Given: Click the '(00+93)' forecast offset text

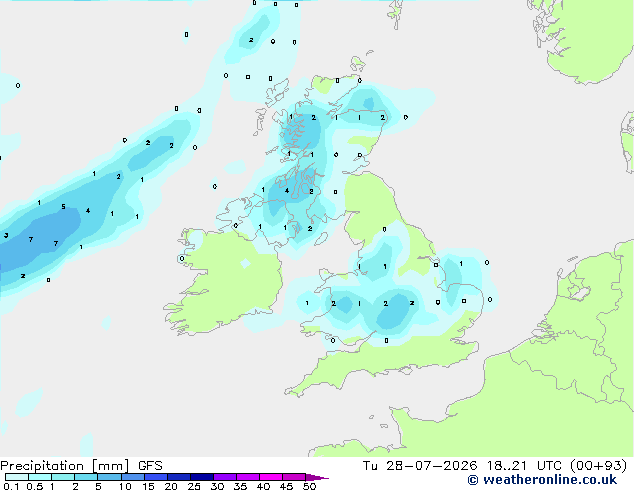Looking at the screenshot, I should pos(599,466).
